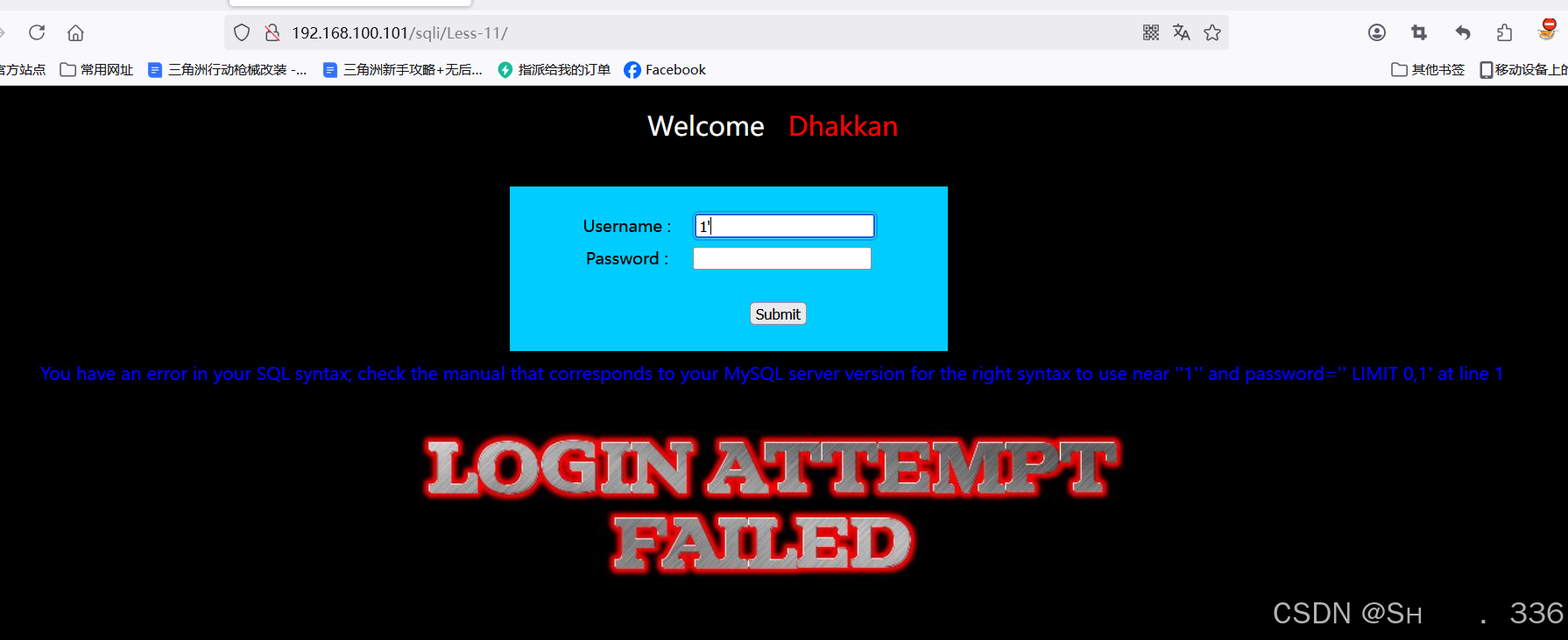The height and width of the screenshot is (640, 1568).
Task: Open the shield tracking protection icon
Action: [x=242, y=32]
